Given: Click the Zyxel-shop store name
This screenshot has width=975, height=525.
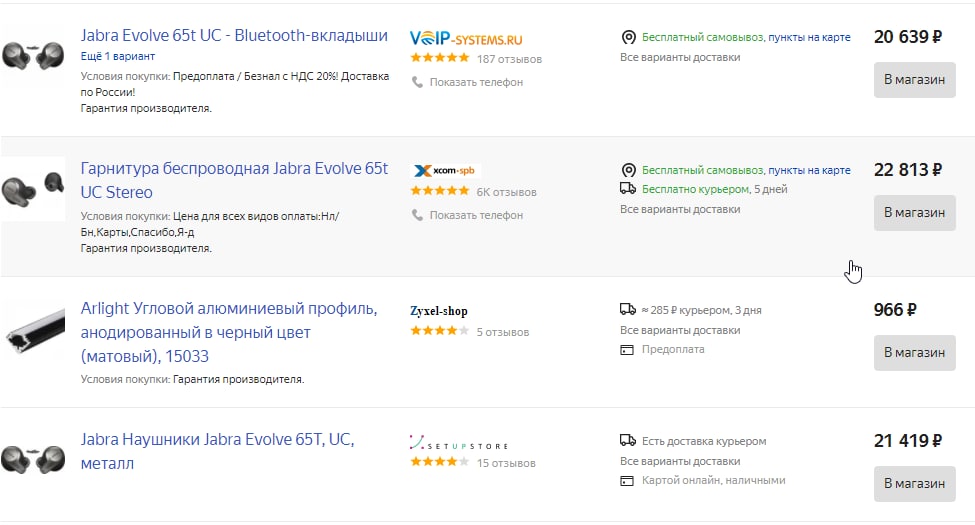Looking at the screenshot, I should (x=439, y=311).
